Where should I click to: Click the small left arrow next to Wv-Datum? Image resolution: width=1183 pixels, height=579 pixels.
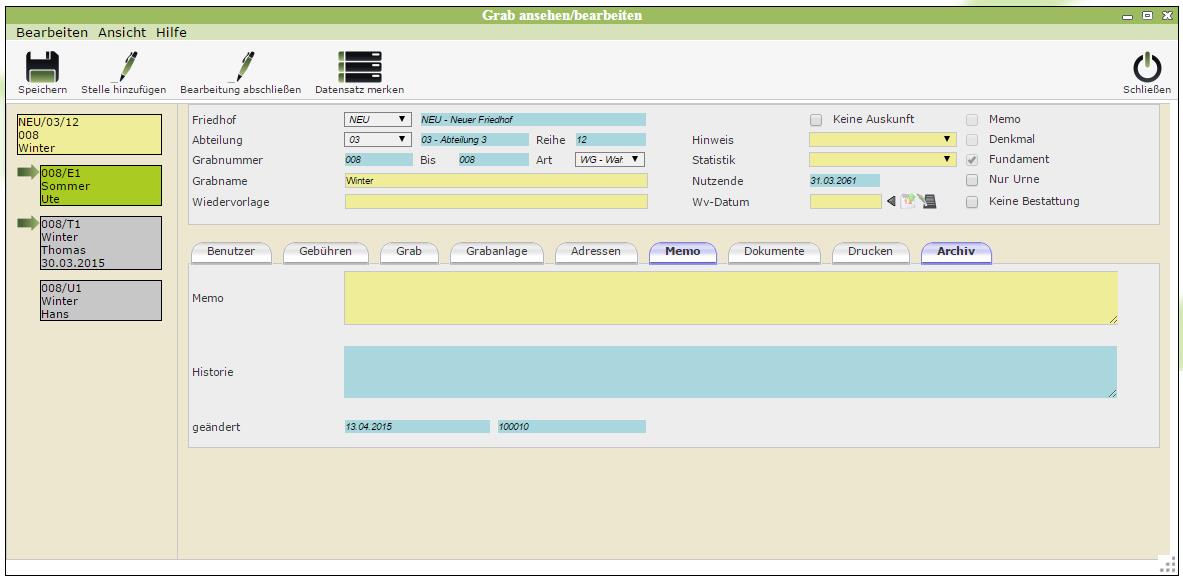click(x=891, y=201)
